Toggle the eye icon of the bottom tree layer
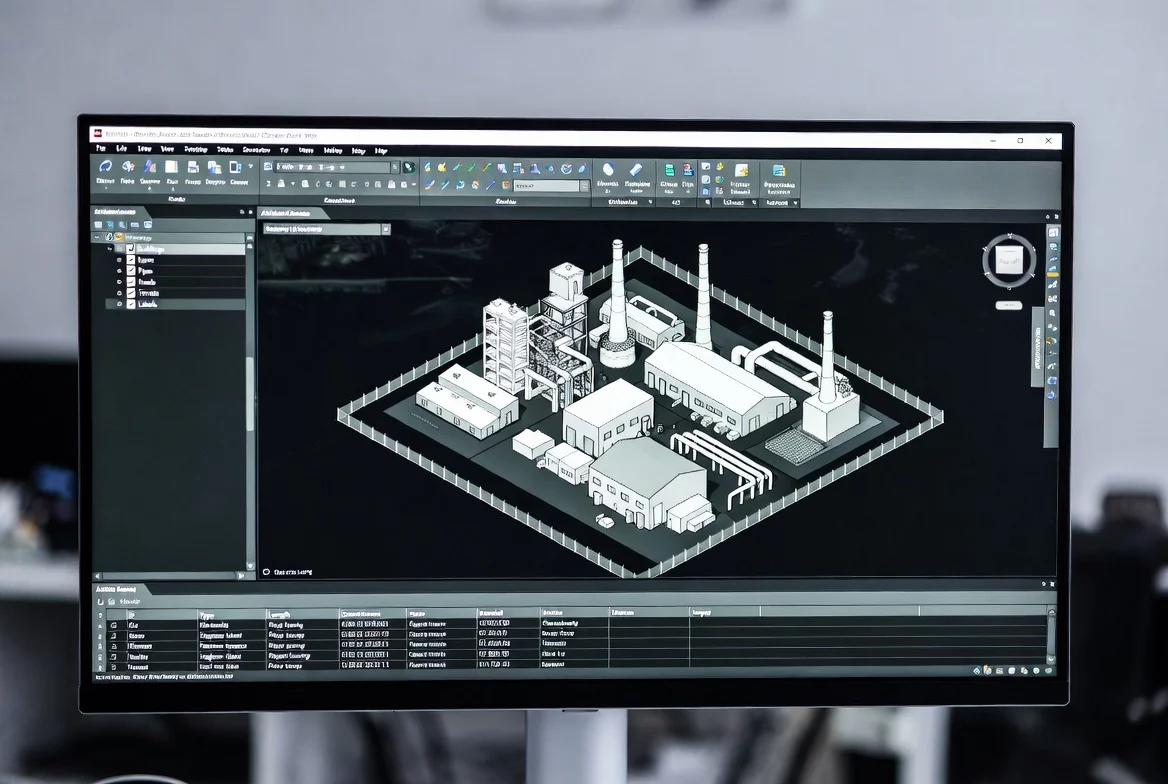The height and width of the screenshot is (784, 1168). [119, 304]
